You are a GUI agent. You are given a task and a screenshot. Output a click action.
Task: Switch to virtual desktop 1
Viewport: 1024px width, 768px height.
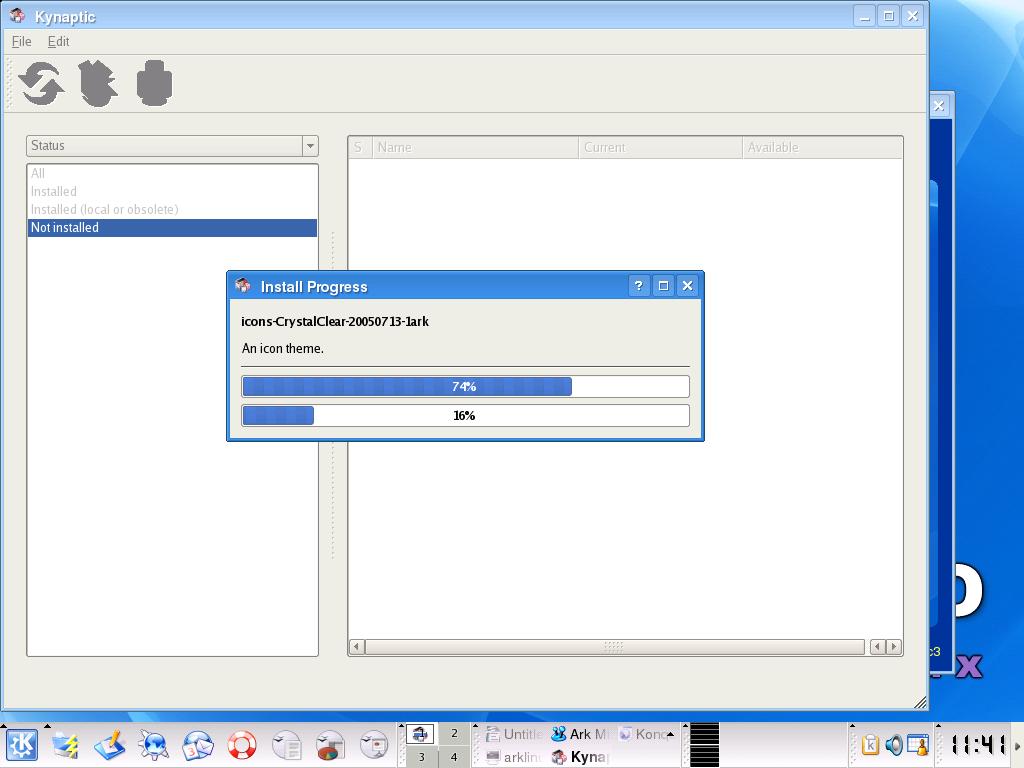pos(421,734)
